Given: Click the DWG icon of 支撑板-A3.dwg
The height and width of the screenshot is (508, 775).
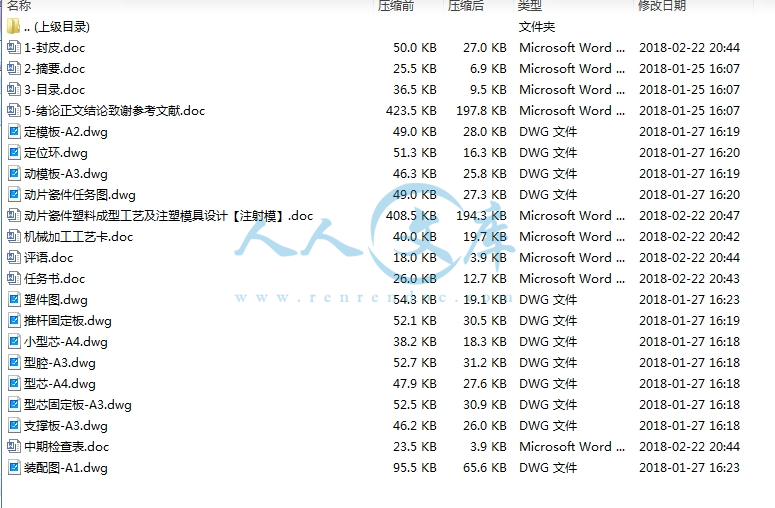Looking at the screenshot, I should point(14,425).
